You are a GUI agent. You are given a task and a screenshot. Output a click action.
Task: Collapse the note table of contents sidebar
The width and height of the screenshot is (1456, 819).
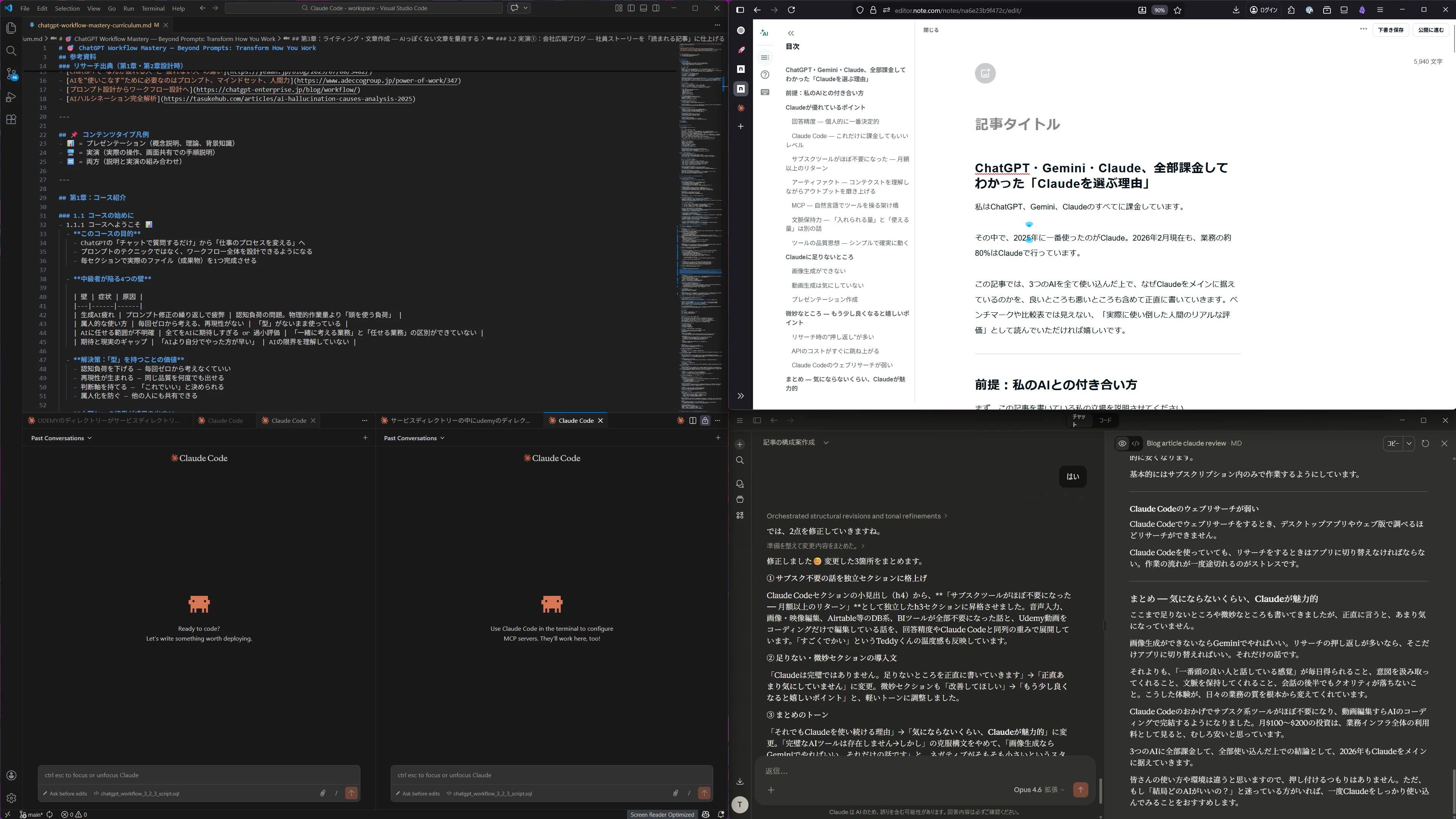coord(790,33)
